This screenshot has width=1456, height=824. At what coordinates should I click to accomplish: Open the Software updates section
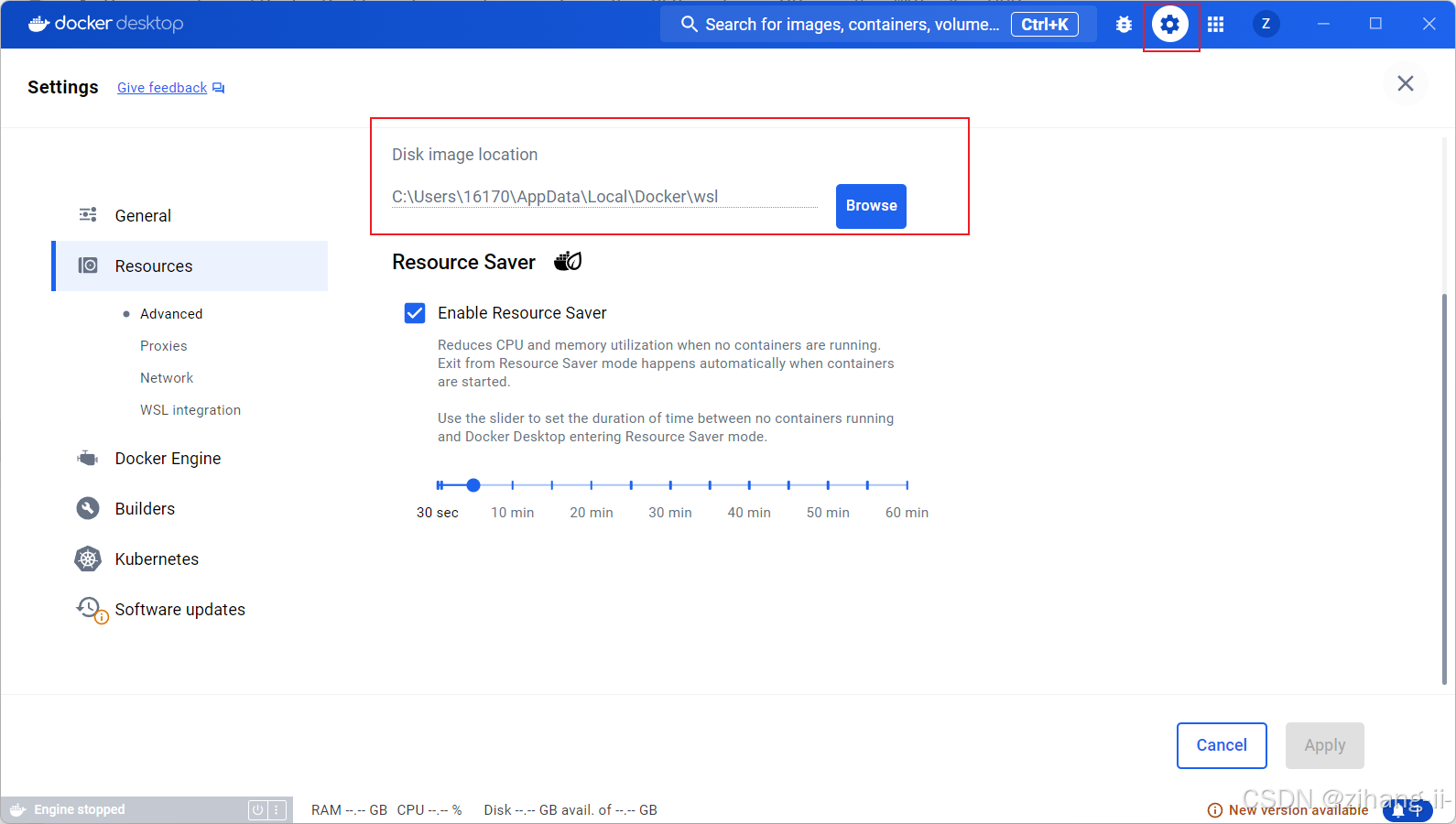[x=190, y=609]
